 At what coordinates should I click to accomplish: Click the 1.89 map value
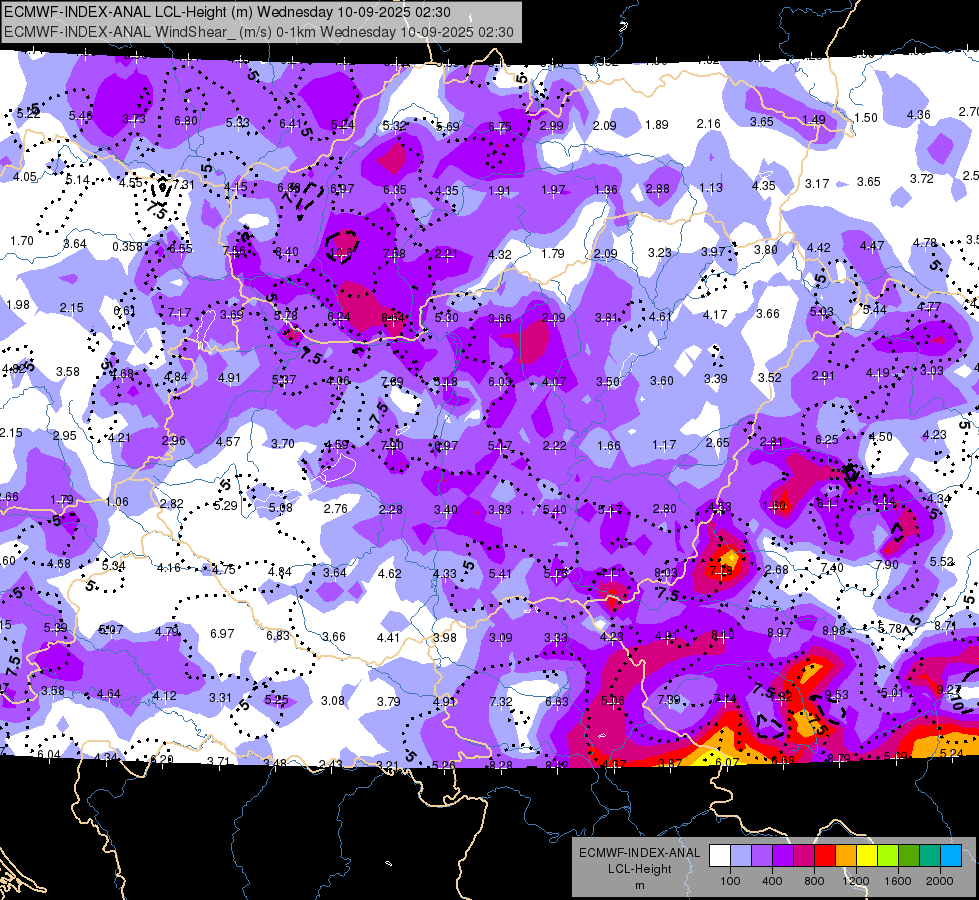click(x=657, y=125)
